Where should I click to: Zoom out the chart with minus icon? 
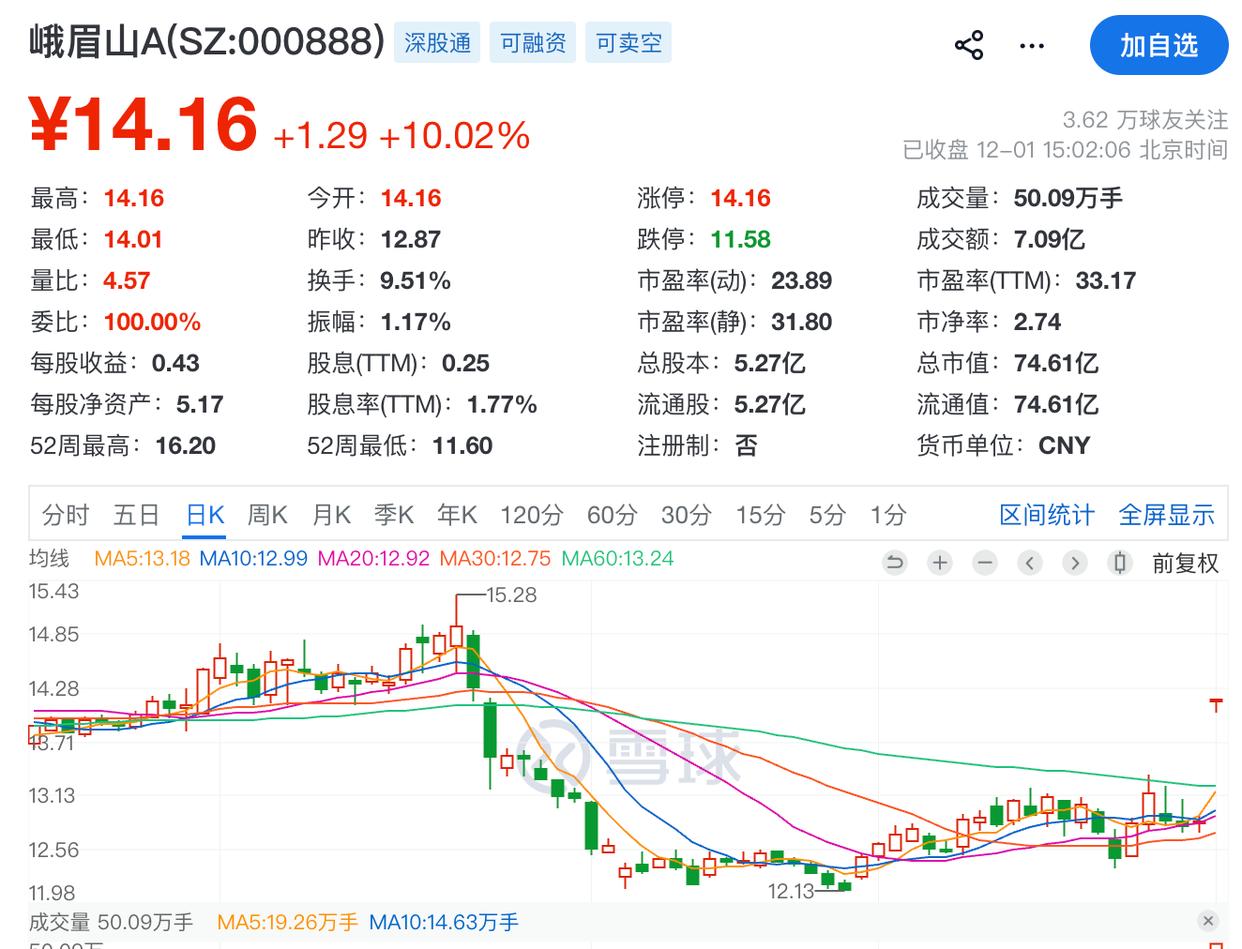tap(985, 563)
